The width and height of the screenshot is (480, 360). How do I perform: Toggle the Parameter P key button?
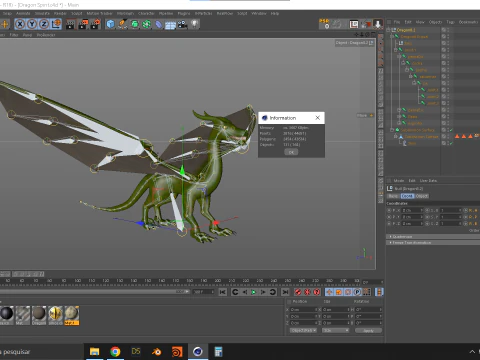[x=357, y=292]
